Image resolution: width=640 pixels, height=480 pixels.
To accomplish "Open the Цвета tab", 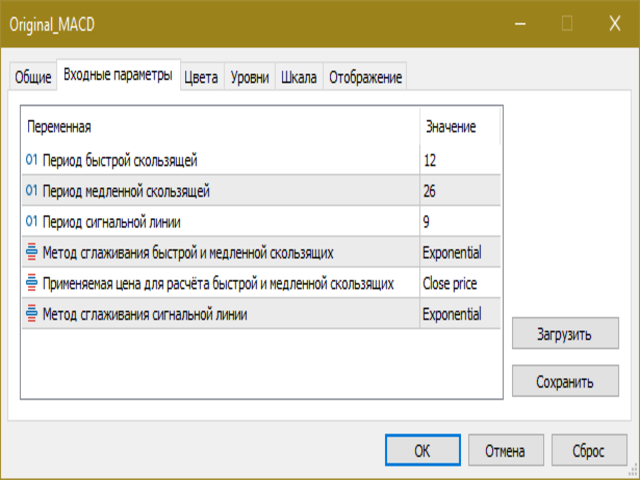I will click(201, 77).
